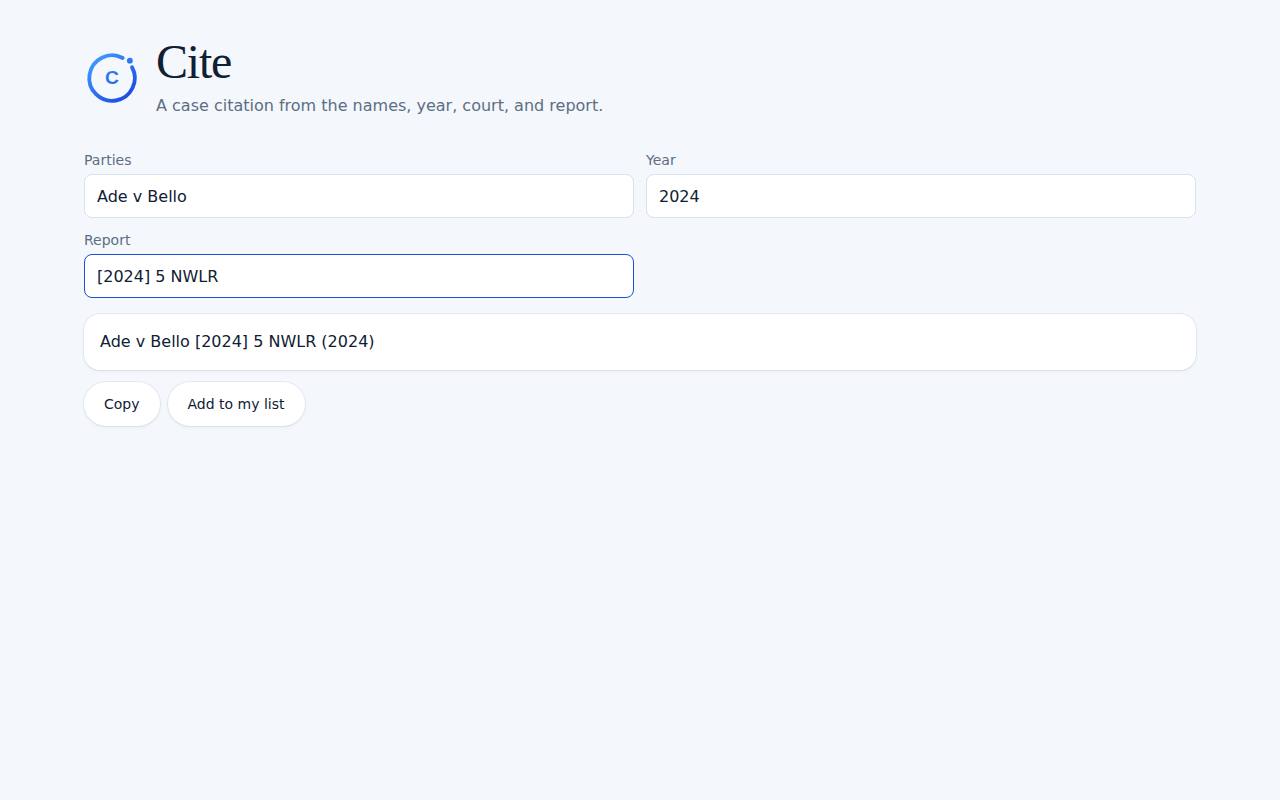This screenshot has width=1280, height=800.
Task: Add the citation to my list
Action: pyautogui.click(x=236, y=404)
